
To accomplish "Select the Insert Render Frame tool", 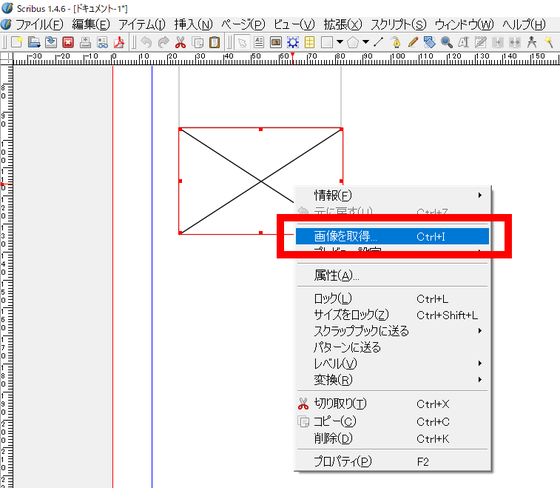I will [293, 43].
